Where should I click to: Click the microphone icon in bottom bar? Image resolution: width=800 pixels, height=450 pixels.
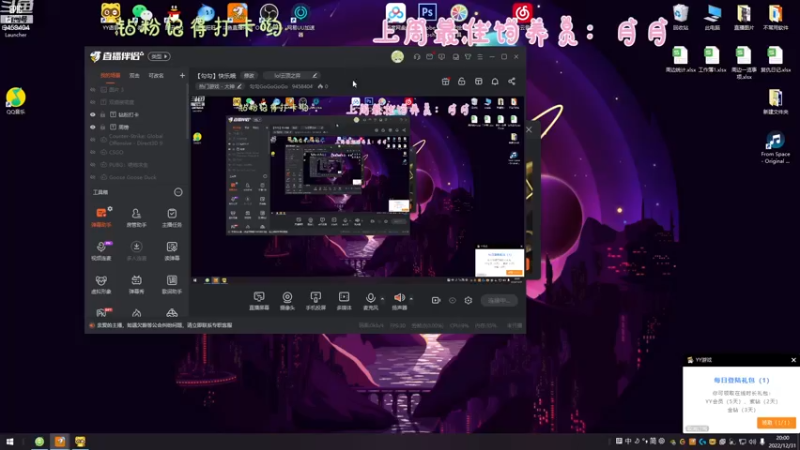[370, 297]
